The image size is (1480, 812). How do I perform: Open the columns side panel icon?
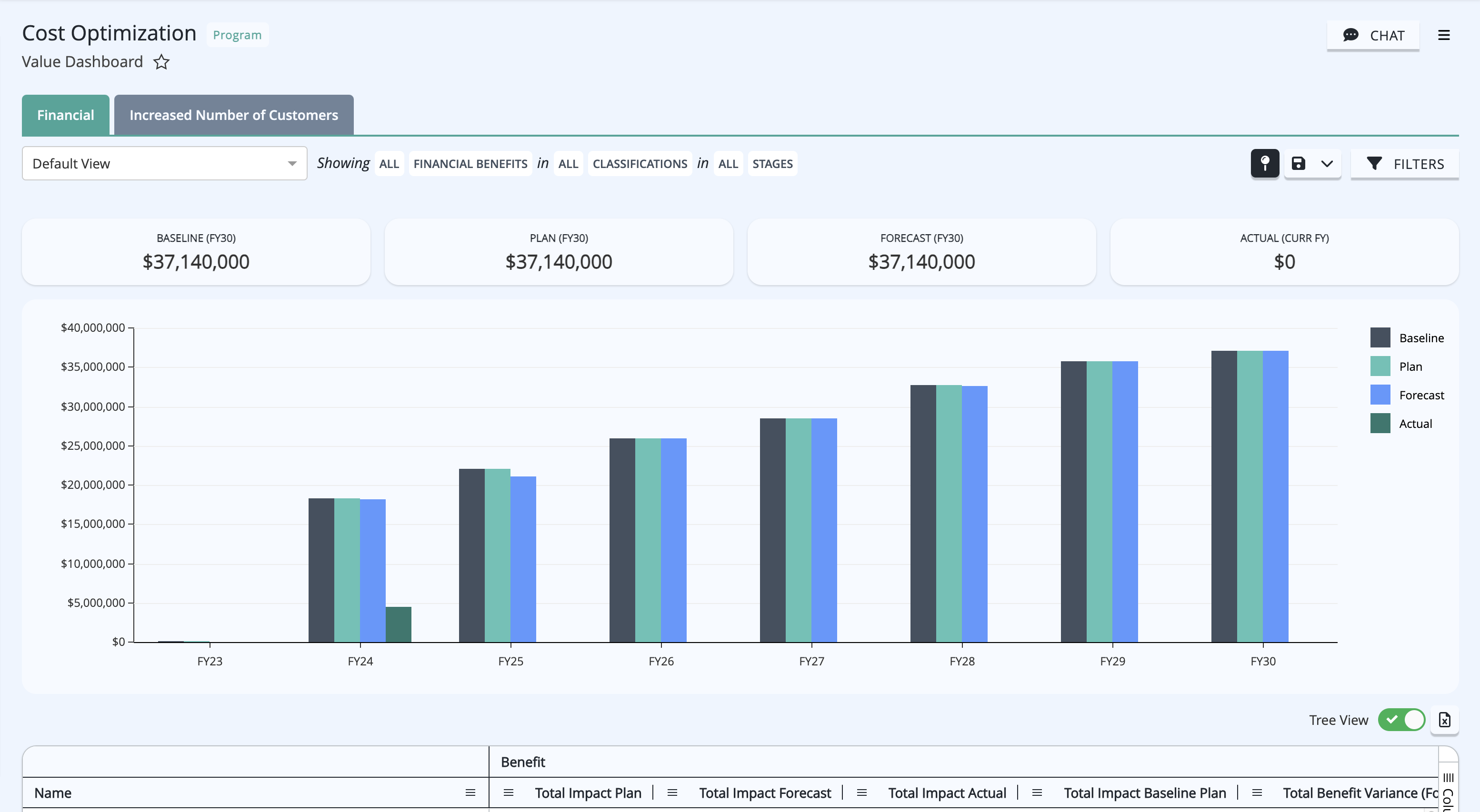(1449, 778)
